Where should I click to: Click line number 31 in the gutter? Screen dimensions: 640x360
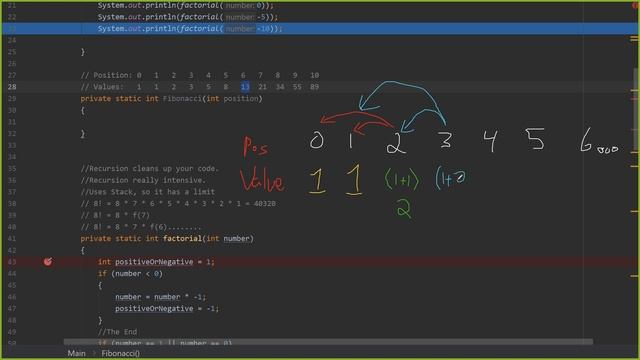[12, 122]
